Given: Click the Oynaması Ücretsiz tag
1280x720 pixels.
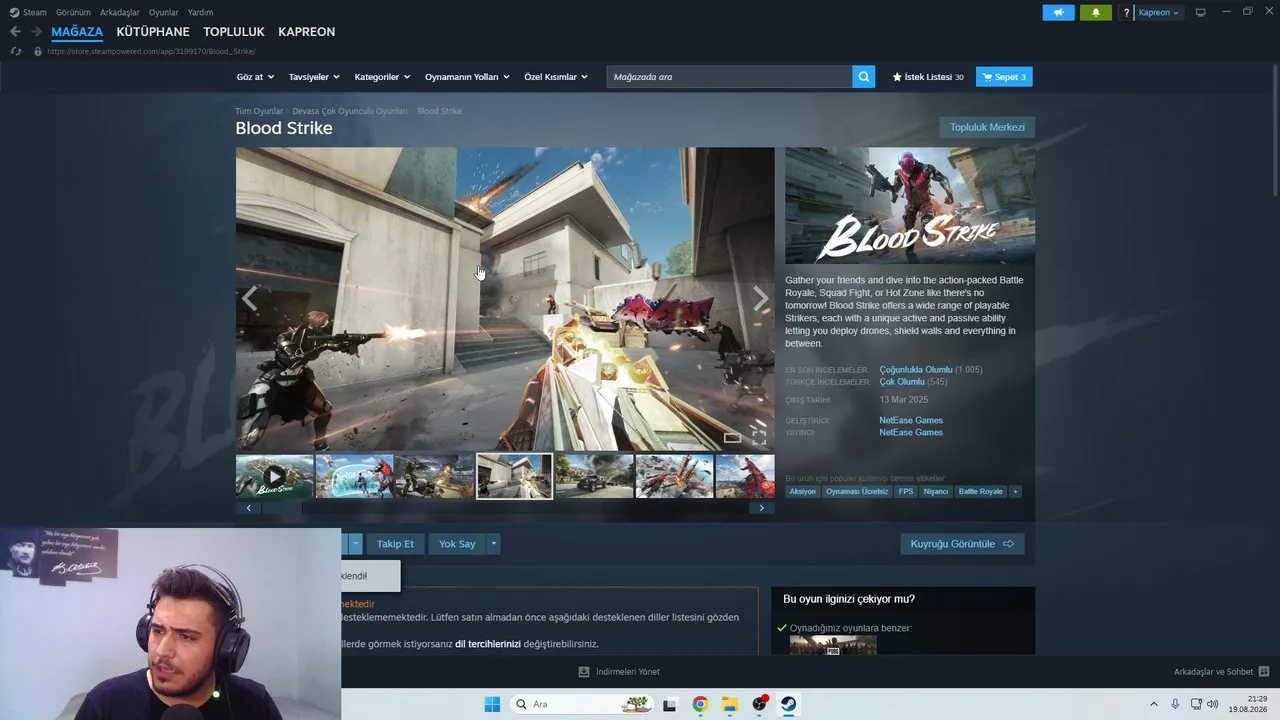Looking at the screenshot, I should tap(857, 492).
